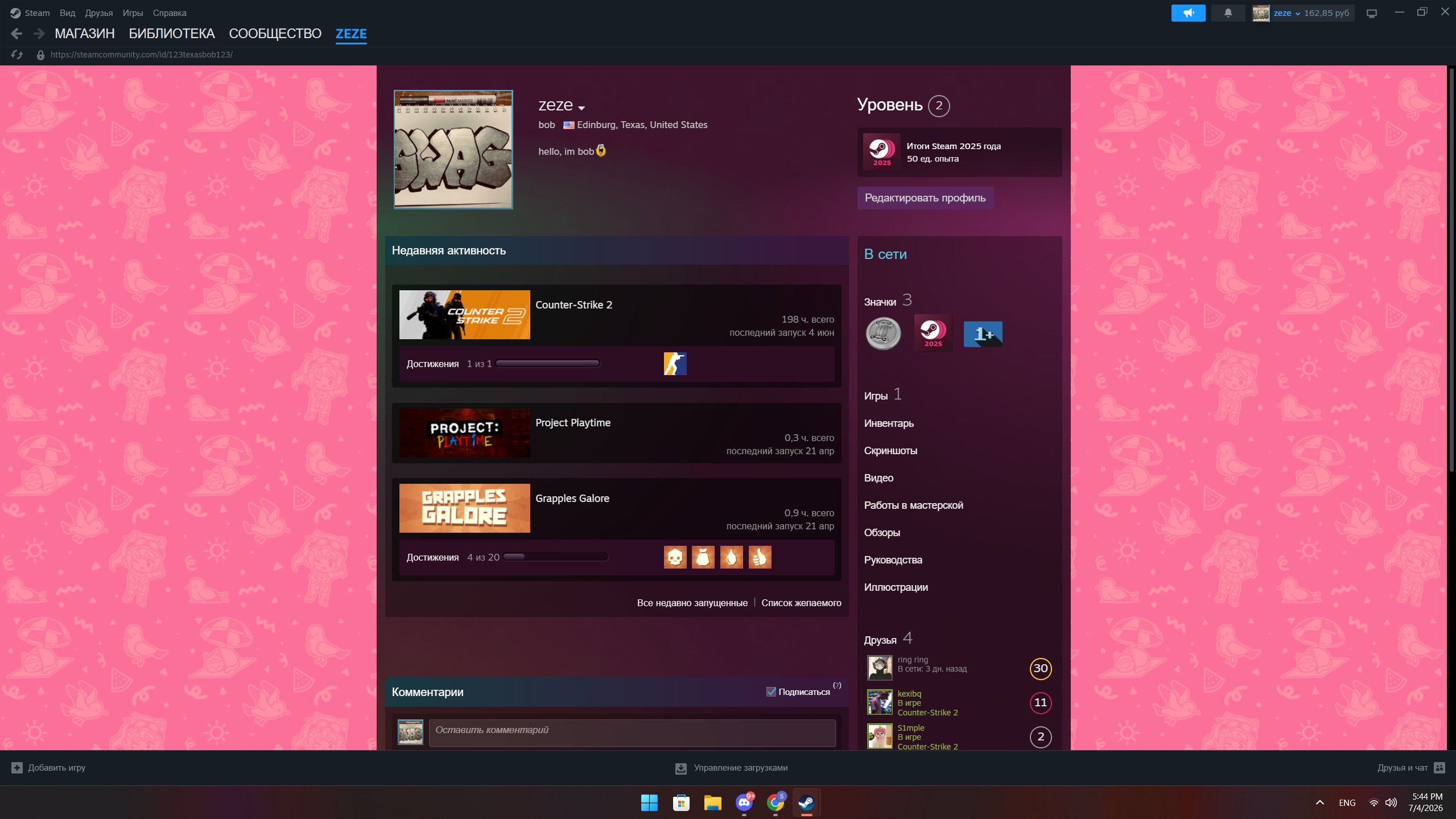
Task: Open the Руководства link
Action: [893, 560]
